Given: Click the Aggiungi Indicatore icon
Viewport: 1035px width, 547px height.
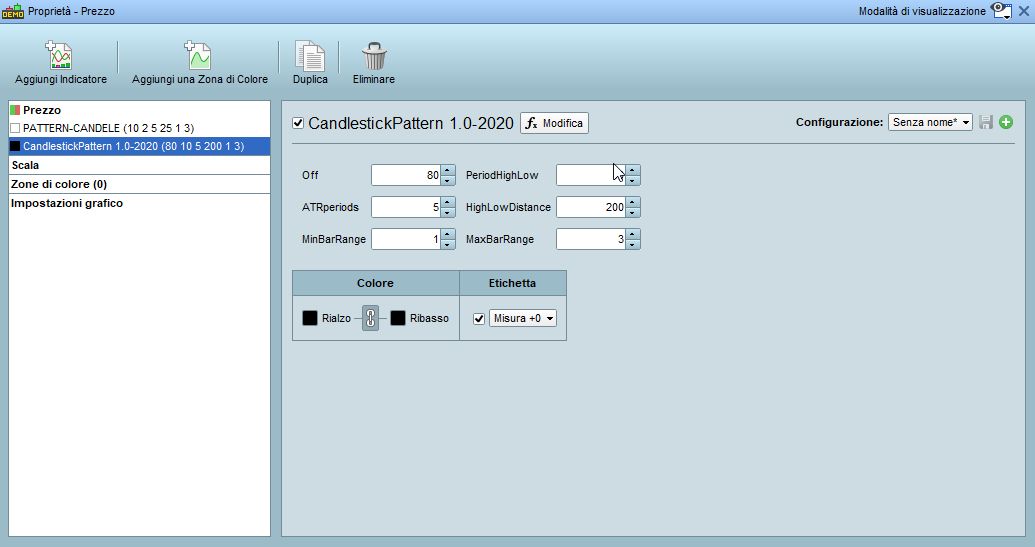Looking at the screenshot, I should (60, 55).
